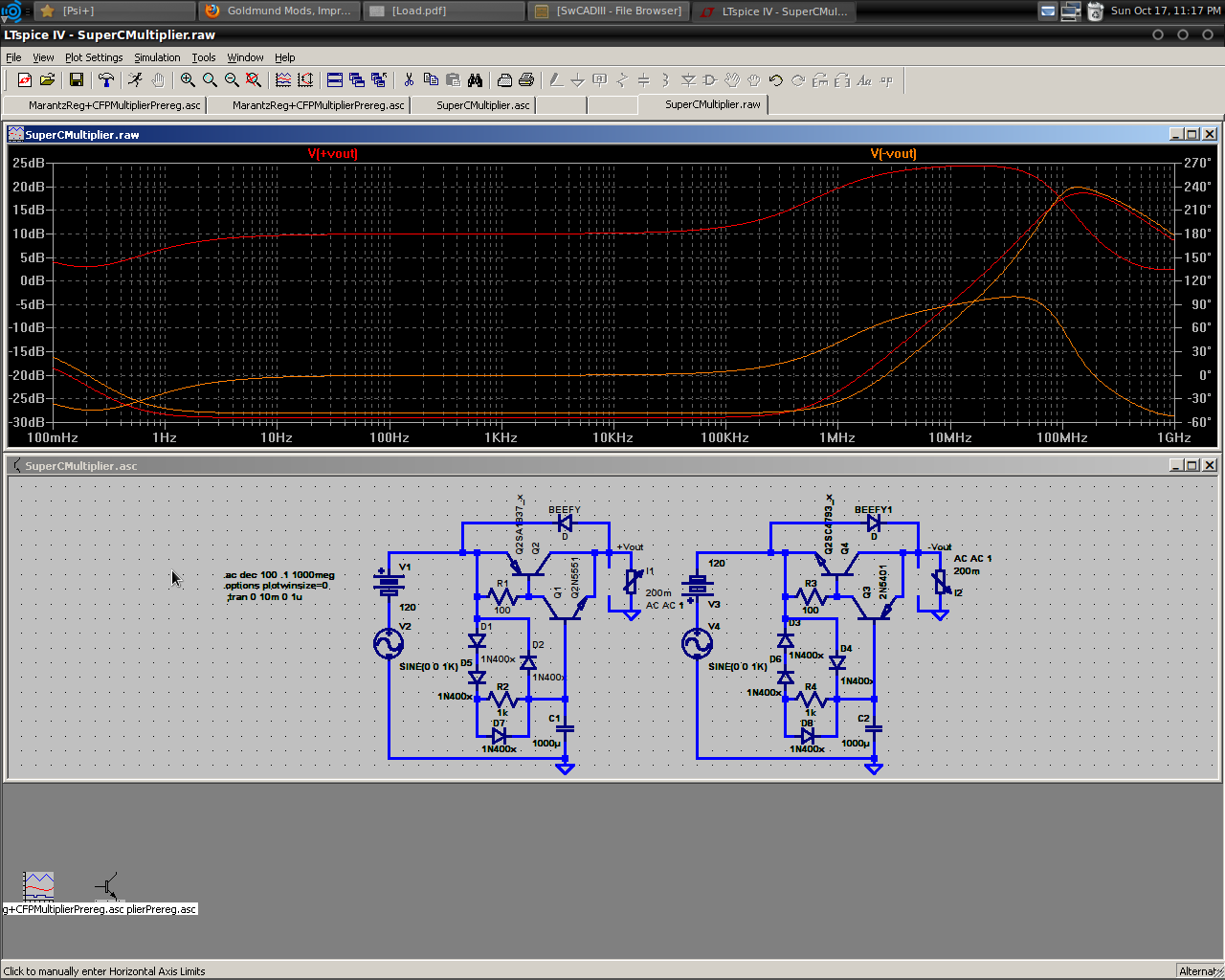Select the Place Diode tool
This screenshot has width=1225, height=980.
point(688,80)
